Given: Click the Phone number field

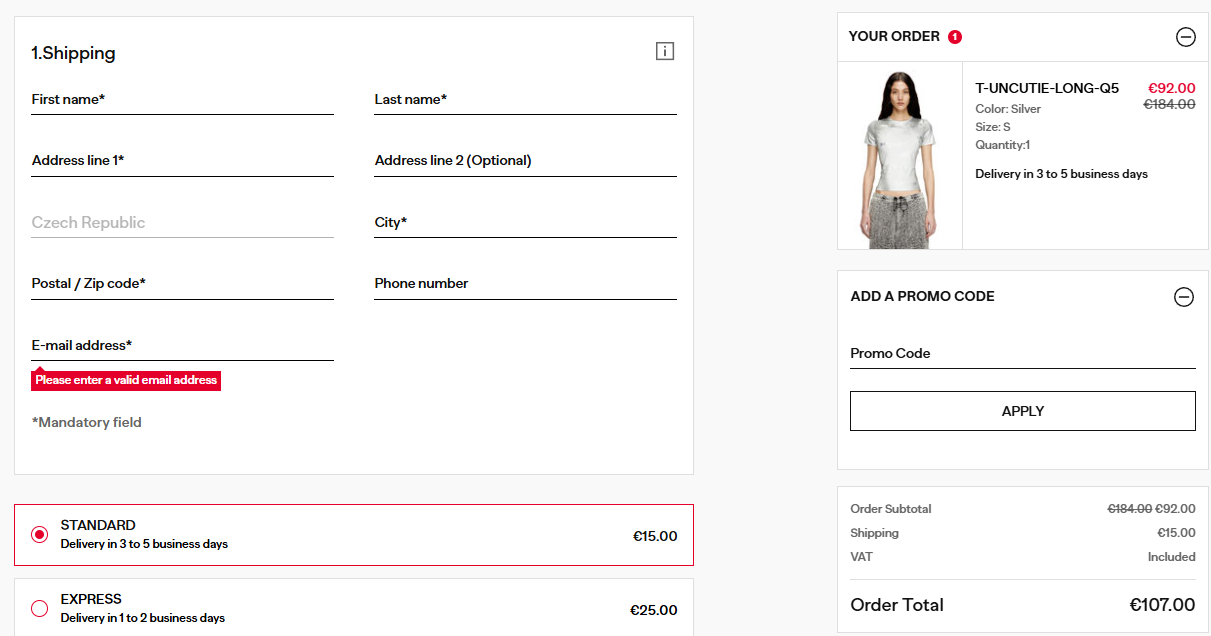Looking at the screenshot, I should click(x=525, y=284).
